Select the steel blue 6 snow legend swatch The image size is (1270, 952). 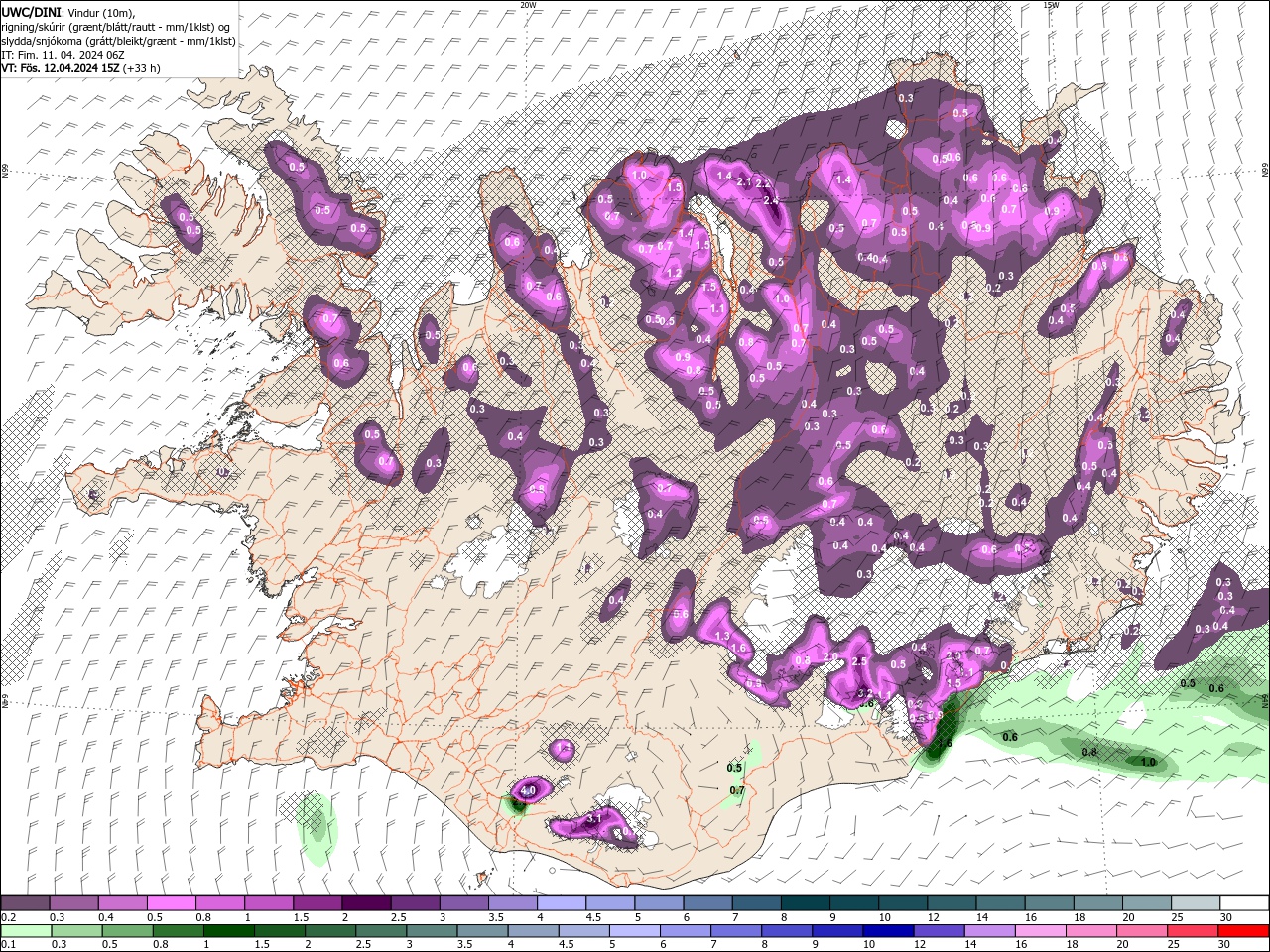pyautogui.click(x=708, y=903)
